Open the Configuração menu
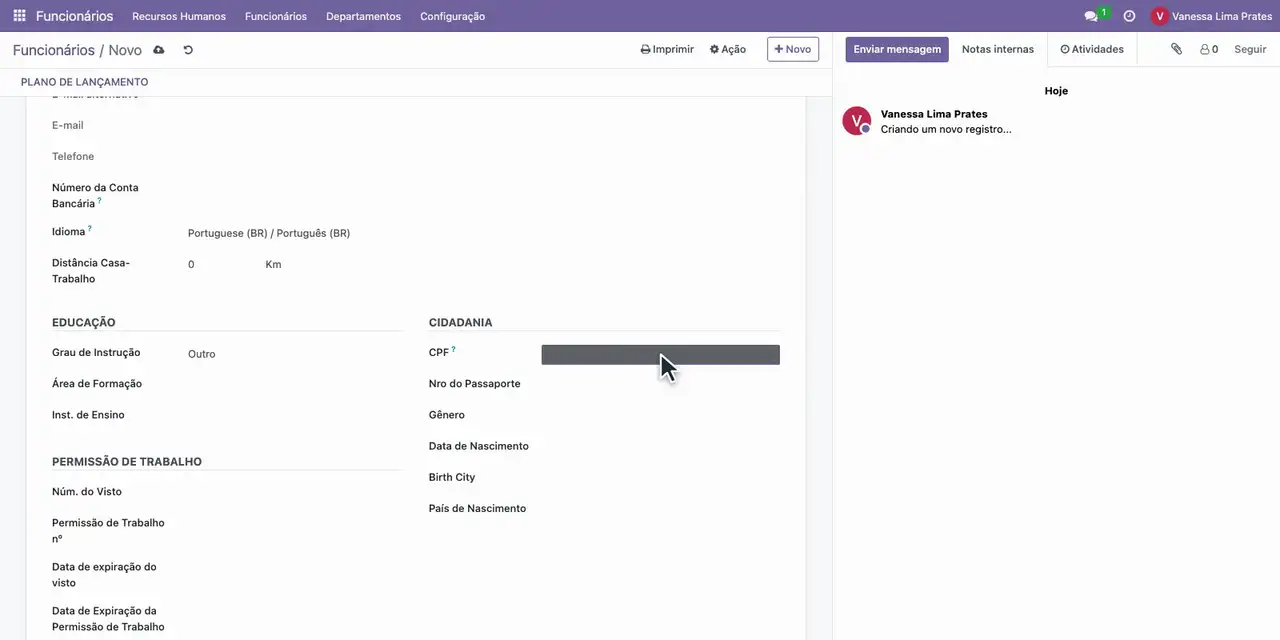The height and width of the screenshot is (640, 1280). [x=452, y=16]
